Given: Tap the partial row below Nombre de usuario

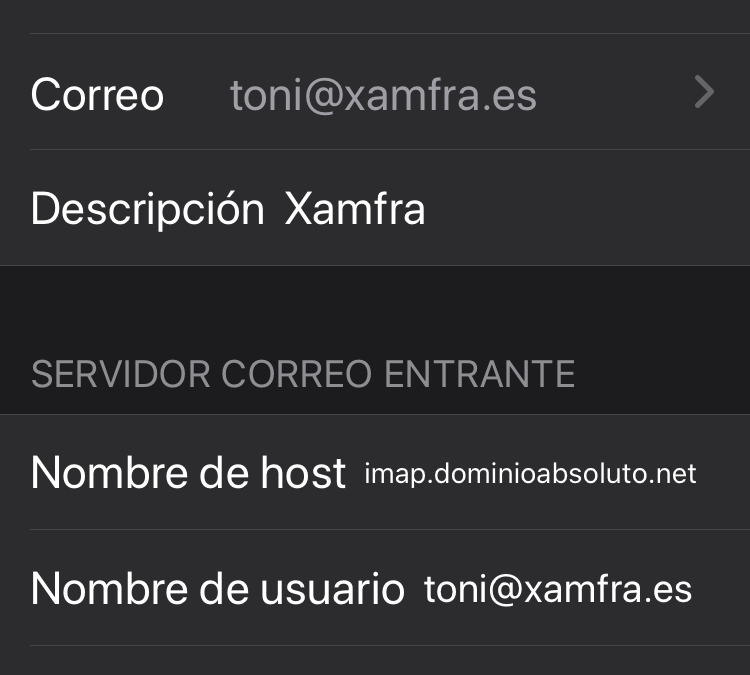Looking at the screenshot, I should click(375, 662).
